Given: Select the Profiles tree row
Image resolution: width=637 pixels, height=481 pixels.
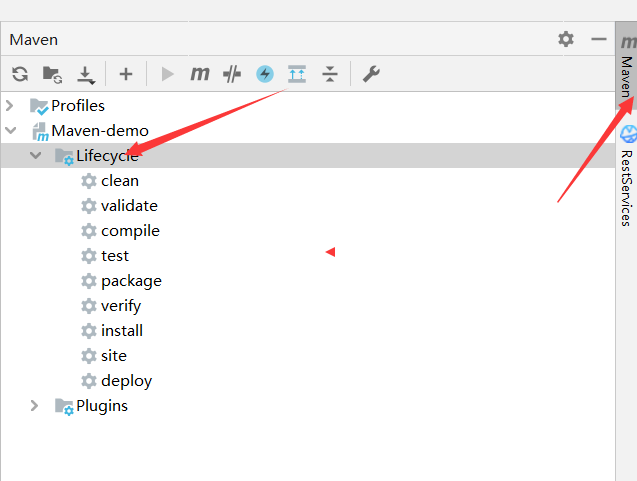Looking at the screenshot, I should [x=308, y=106].
